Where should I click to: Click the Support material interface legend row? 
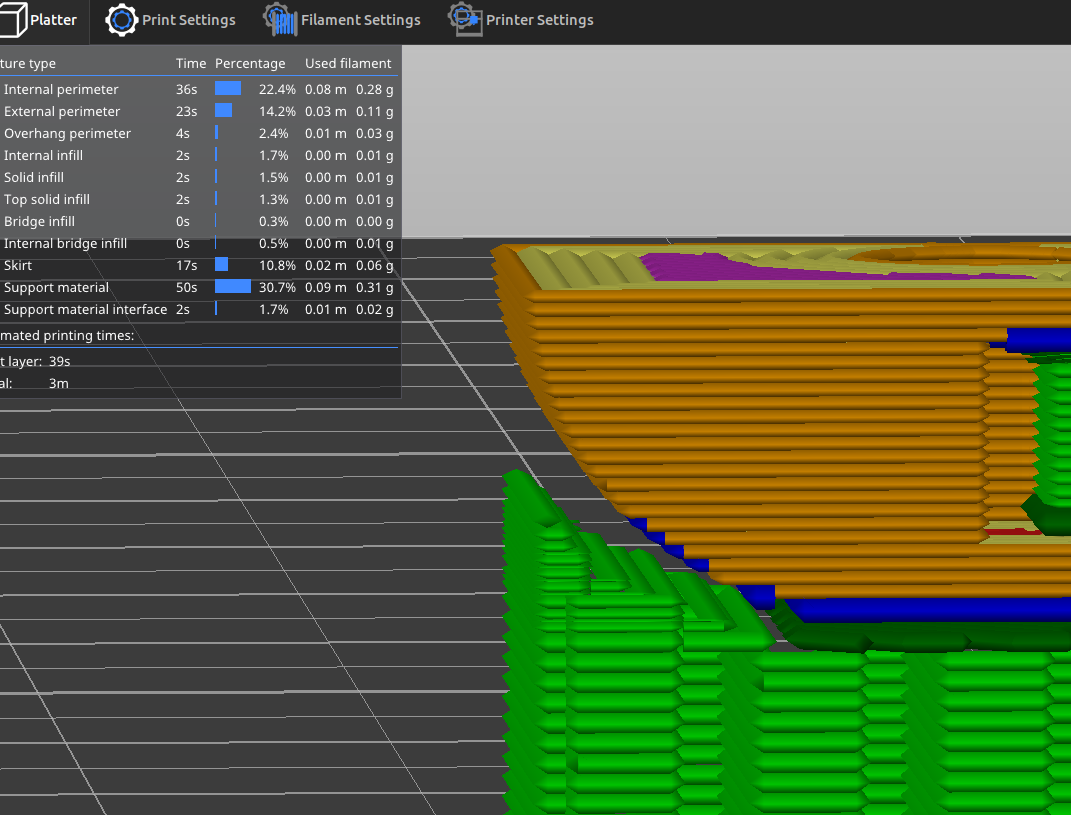click(x=199, y=309)
